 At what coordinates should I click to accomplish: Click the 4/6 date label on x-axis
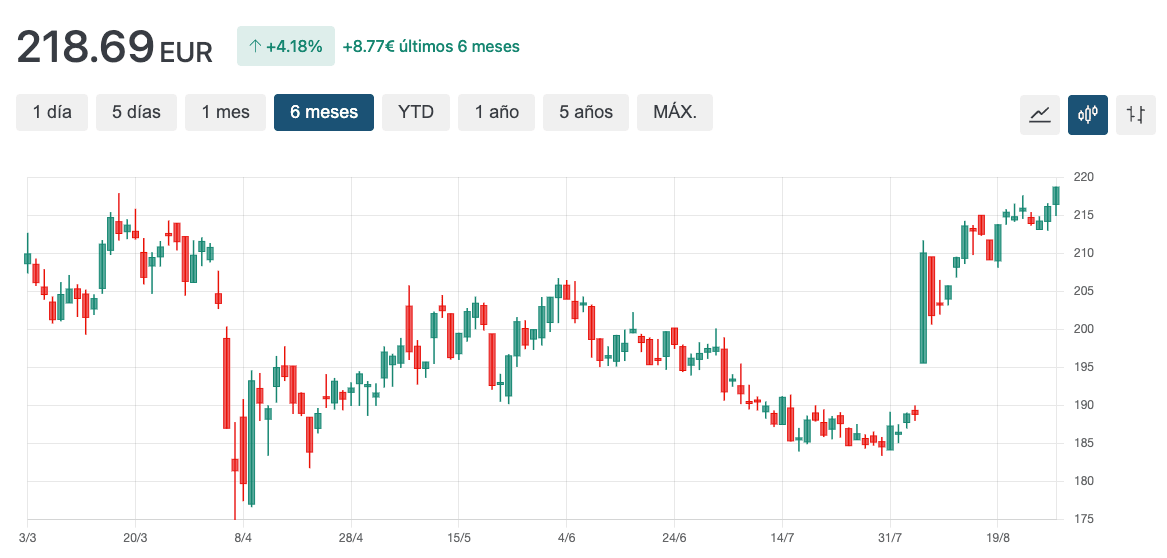pos(566,538)
